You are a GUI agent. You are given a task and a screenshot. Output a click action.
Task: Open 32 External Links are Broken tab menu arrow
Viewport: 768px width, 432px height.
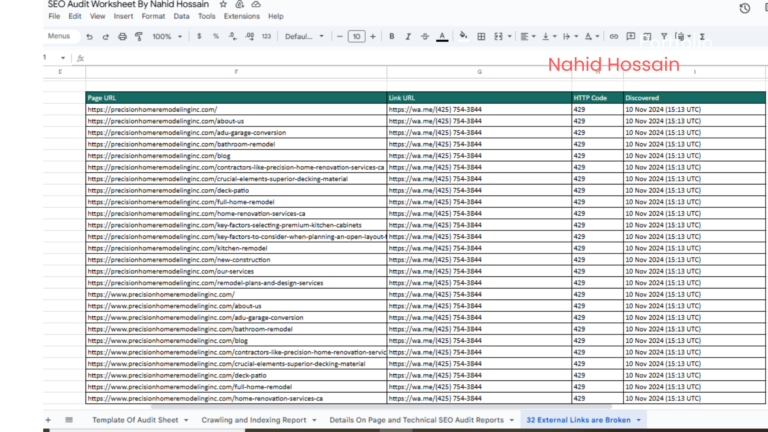coord(639,420)
